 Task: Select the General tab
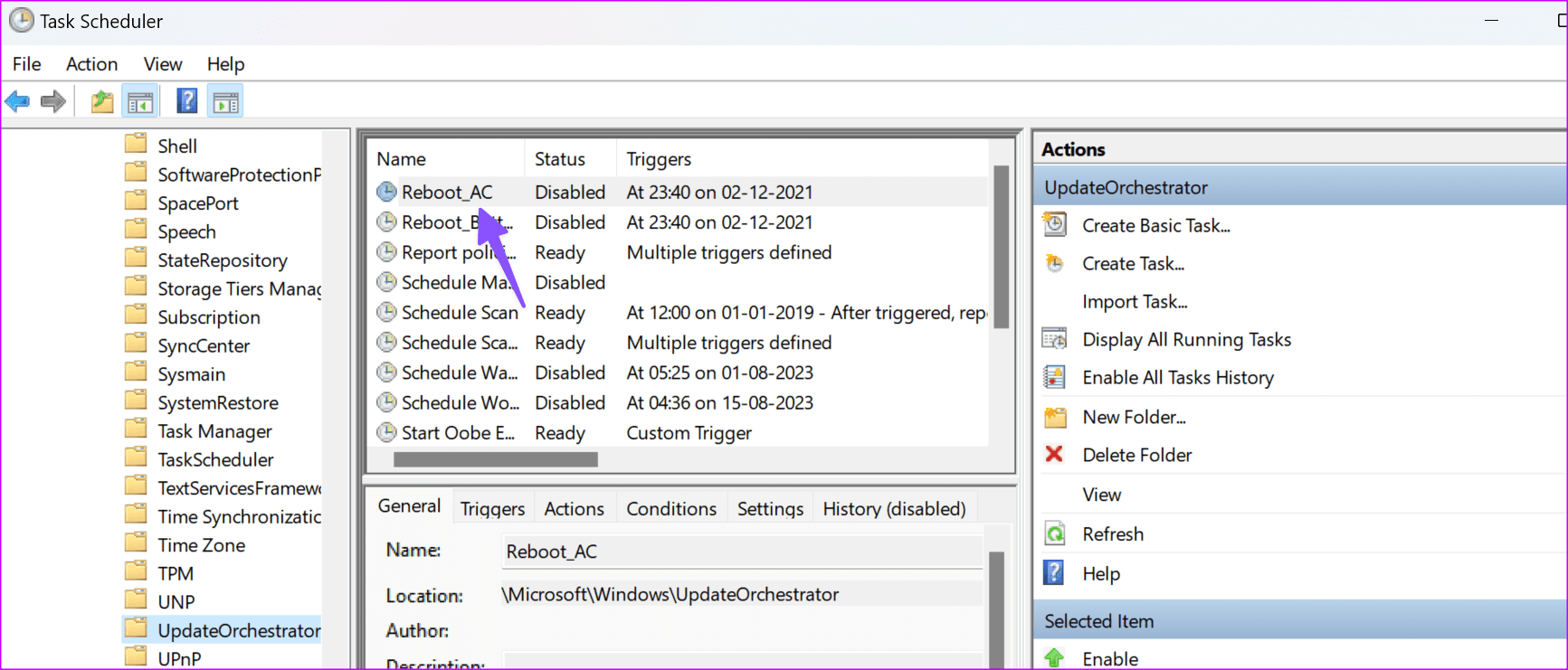click(409, 505)
